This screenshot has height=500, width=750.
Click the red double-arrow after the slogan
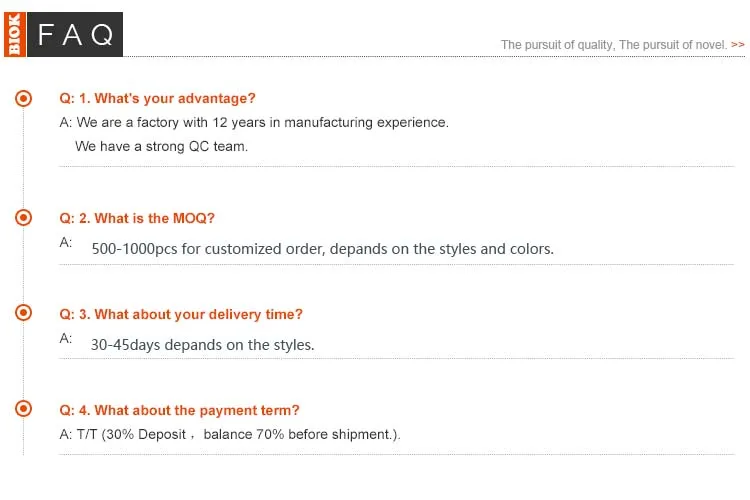click(x=738, y=45)
